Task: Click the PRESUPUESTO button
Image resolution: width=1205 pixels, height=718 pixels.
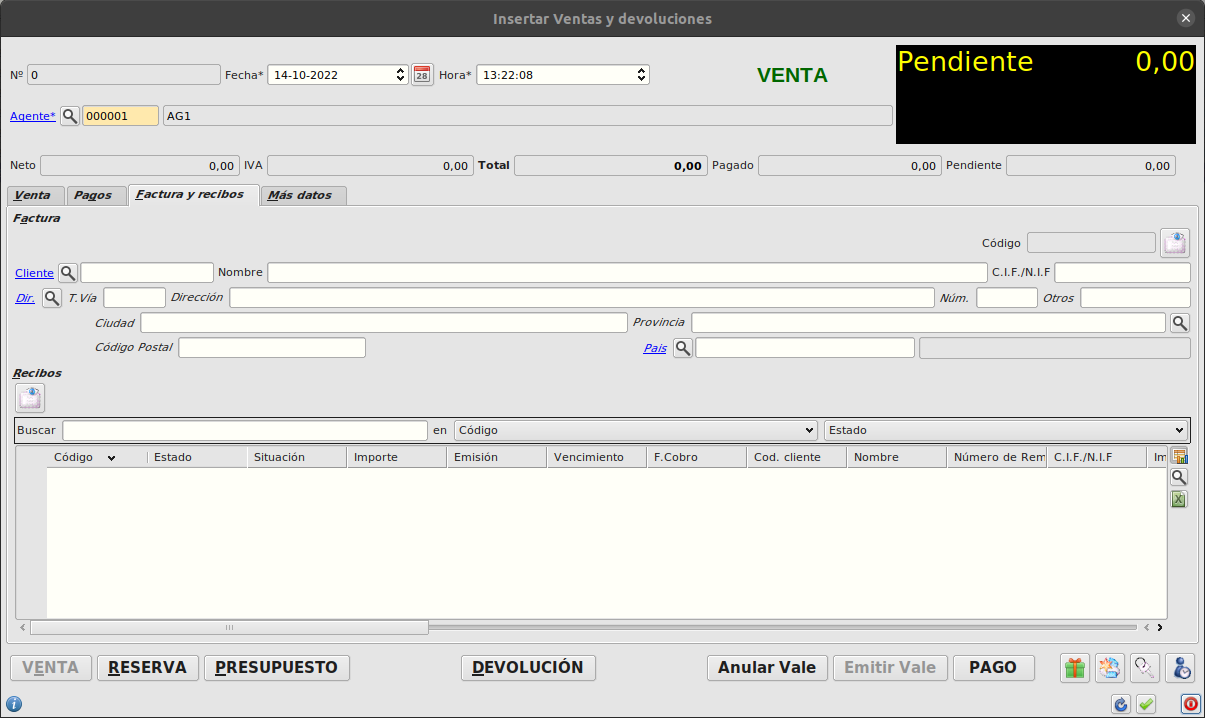Action: [277, 668]
